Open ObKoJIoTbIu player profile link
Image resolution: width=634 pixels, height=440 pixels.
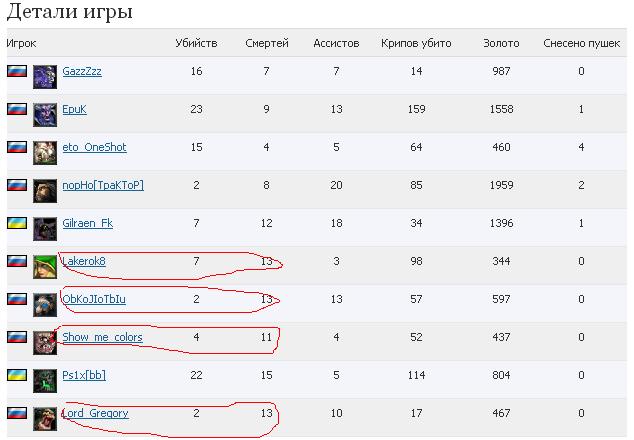point(94,299)
